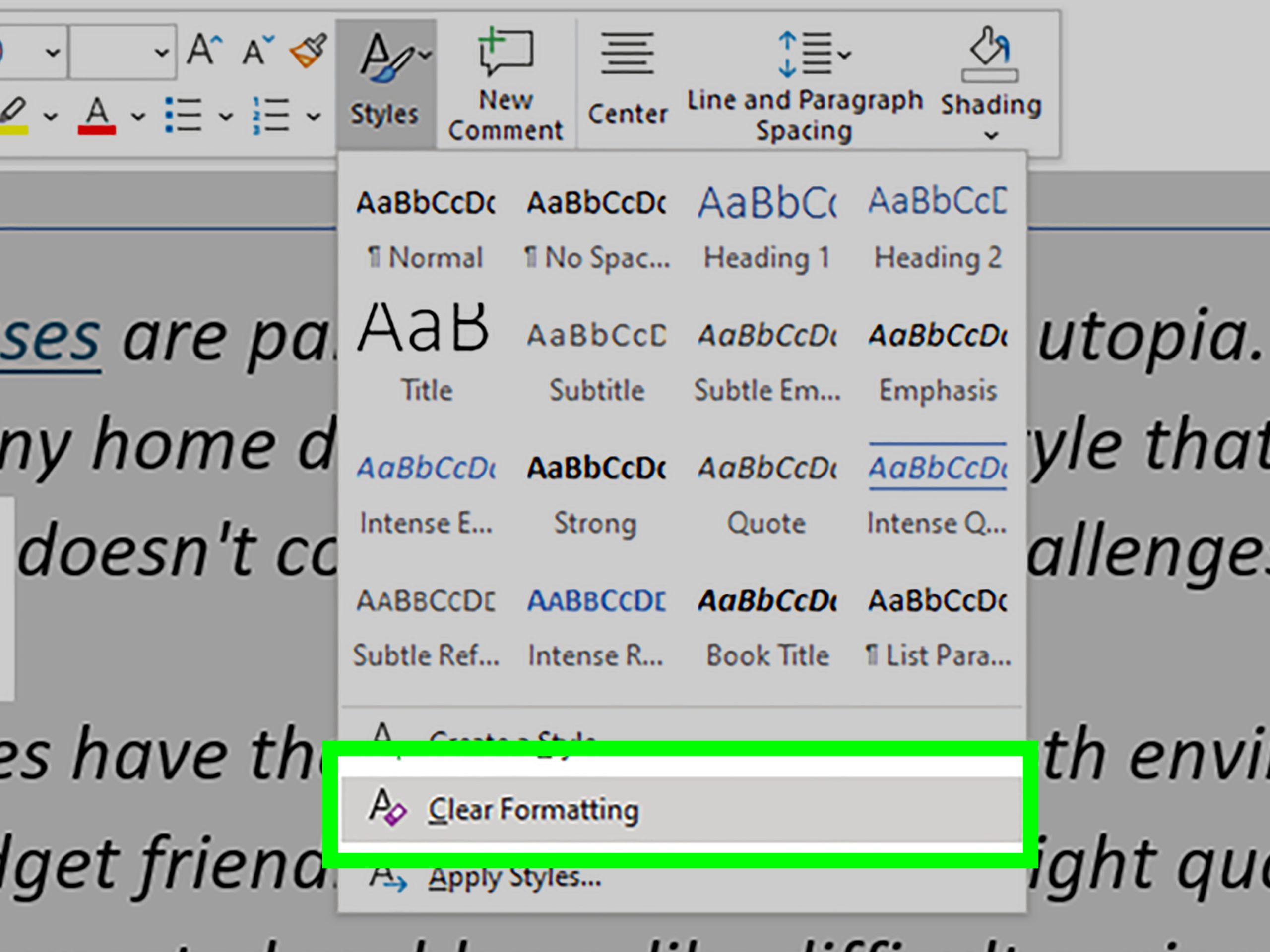This screenshot has height=952, width=1270.
Task: Click the Decrease Font Size icon
Action: (x=258, y=50)
